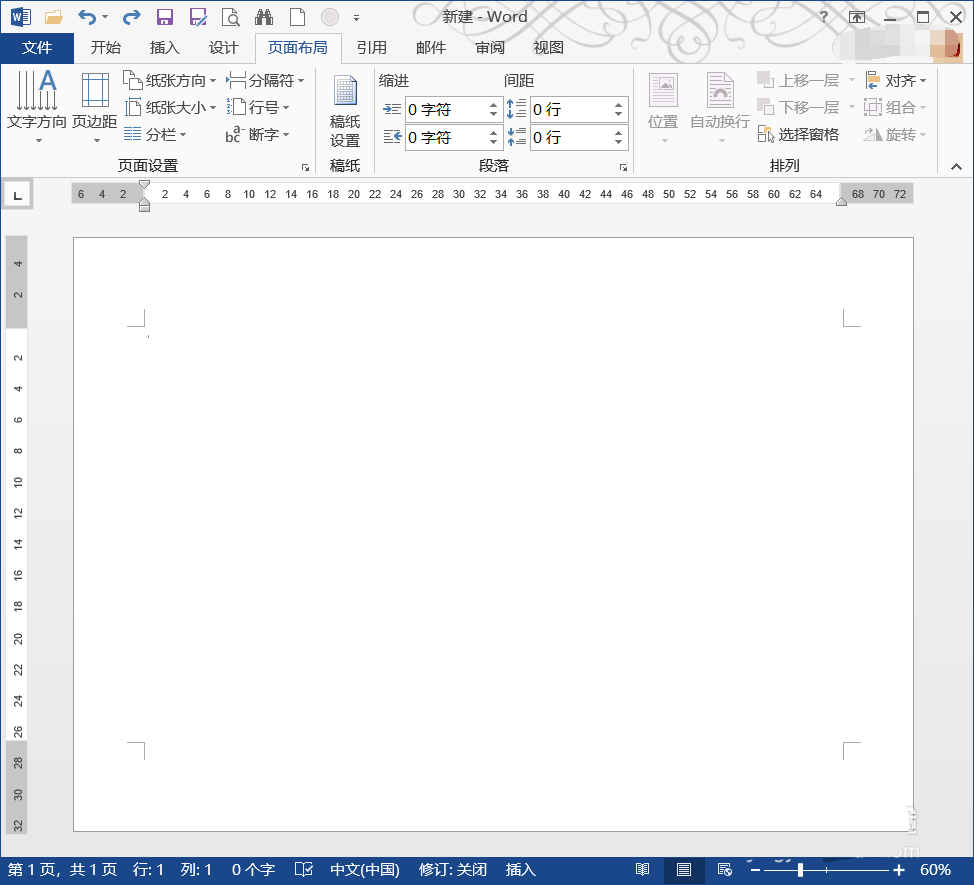Screen dimensions: 974x885
Task: Switch to read mode view in status bar
Action: click(x=643, y=870)
